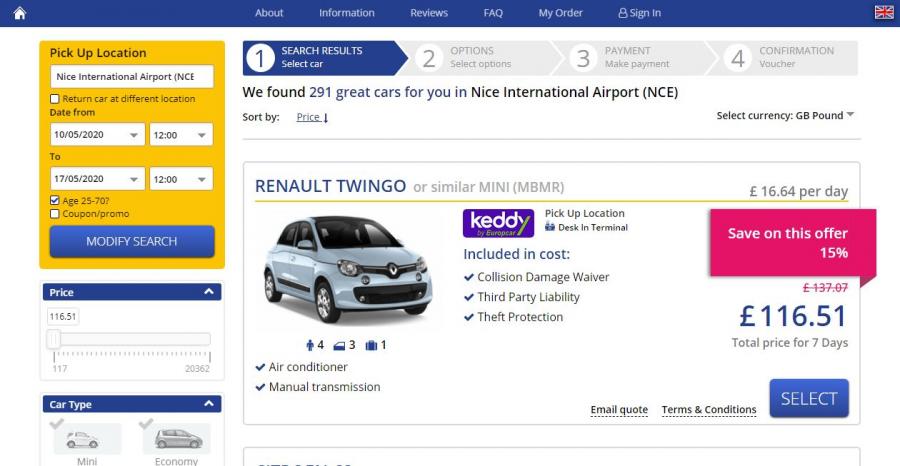Click the £ 16.64 per day text
900x466 pixels.
pyautogui.click(x=798, y=191)
